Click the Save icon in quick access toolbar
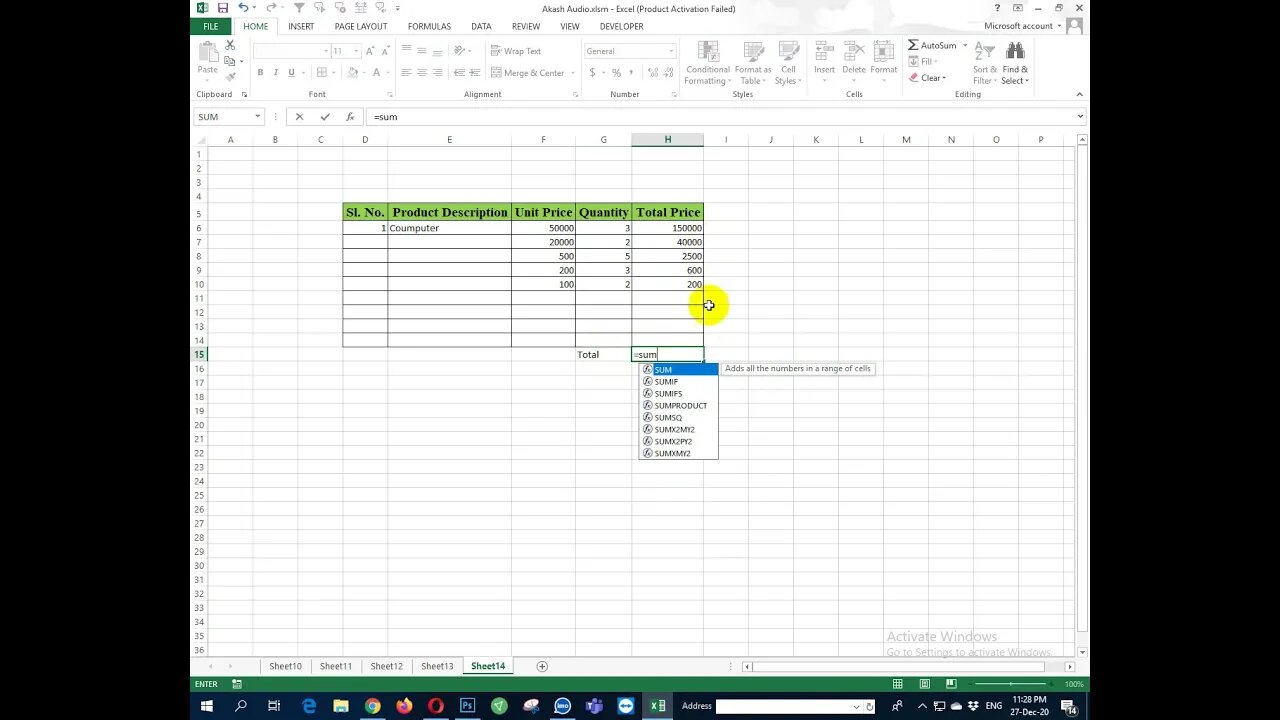Viewport: 1280px width, 720px height. [x=222, y=8]
